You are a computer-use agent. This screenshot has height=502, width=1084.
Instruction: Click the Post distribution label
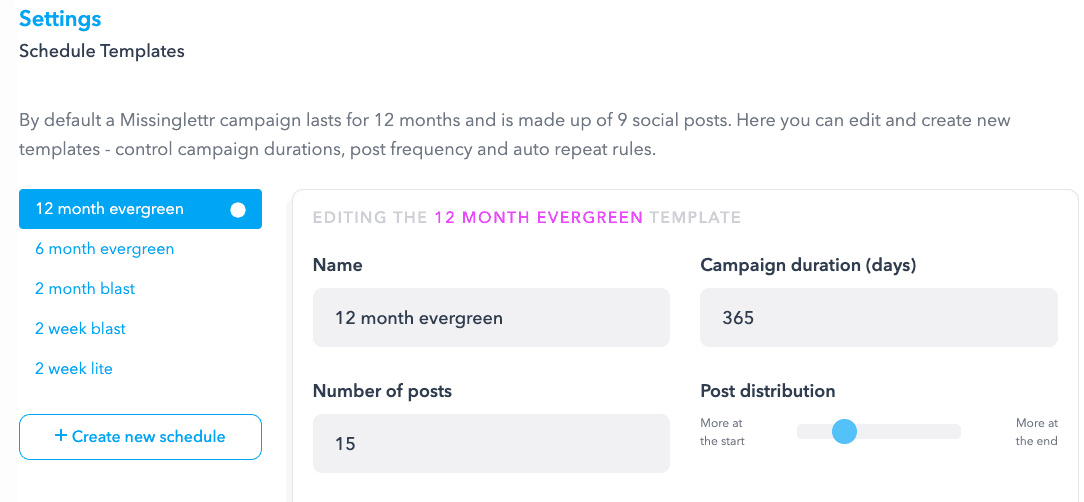[x=767, y=391]
